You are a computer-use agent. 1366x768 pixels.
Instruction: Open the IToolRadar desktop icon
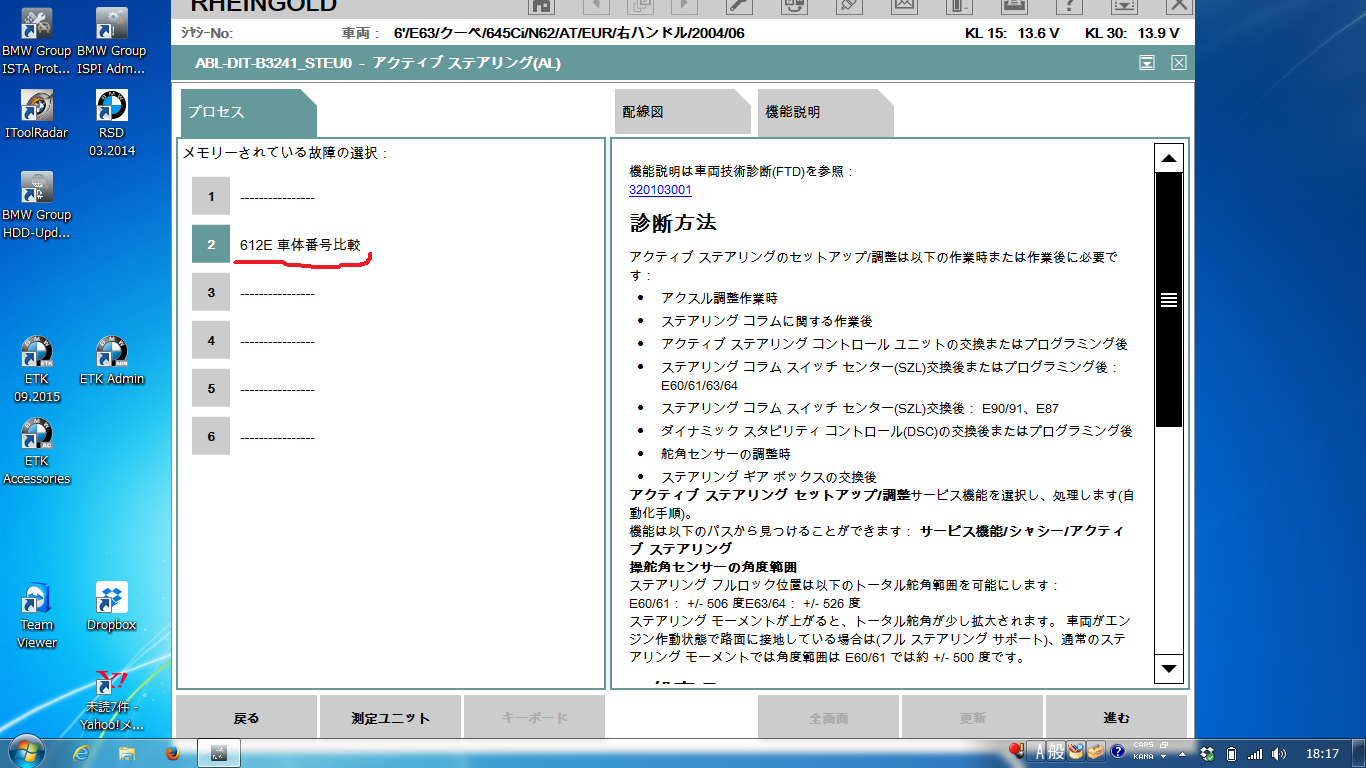(x=37, y=114)
